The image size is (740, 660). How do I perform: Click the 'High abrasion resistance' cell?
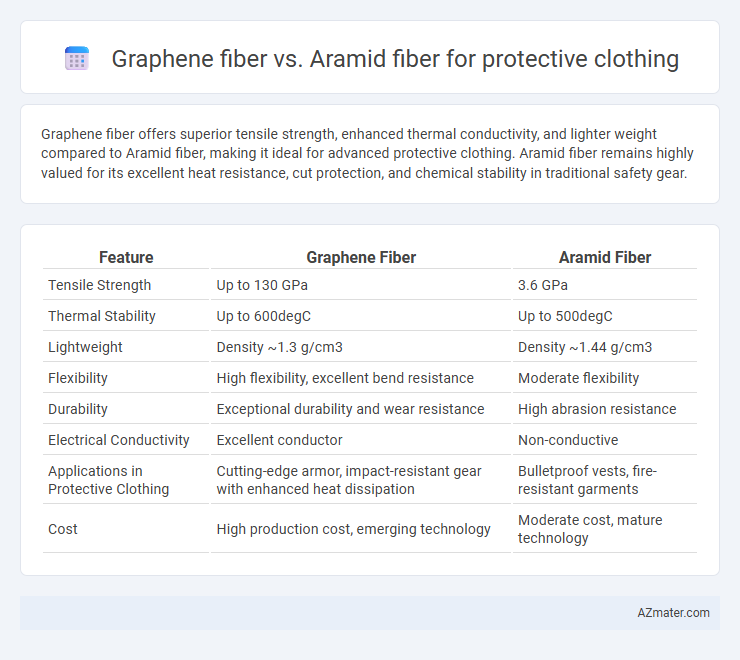click(597, 409)
